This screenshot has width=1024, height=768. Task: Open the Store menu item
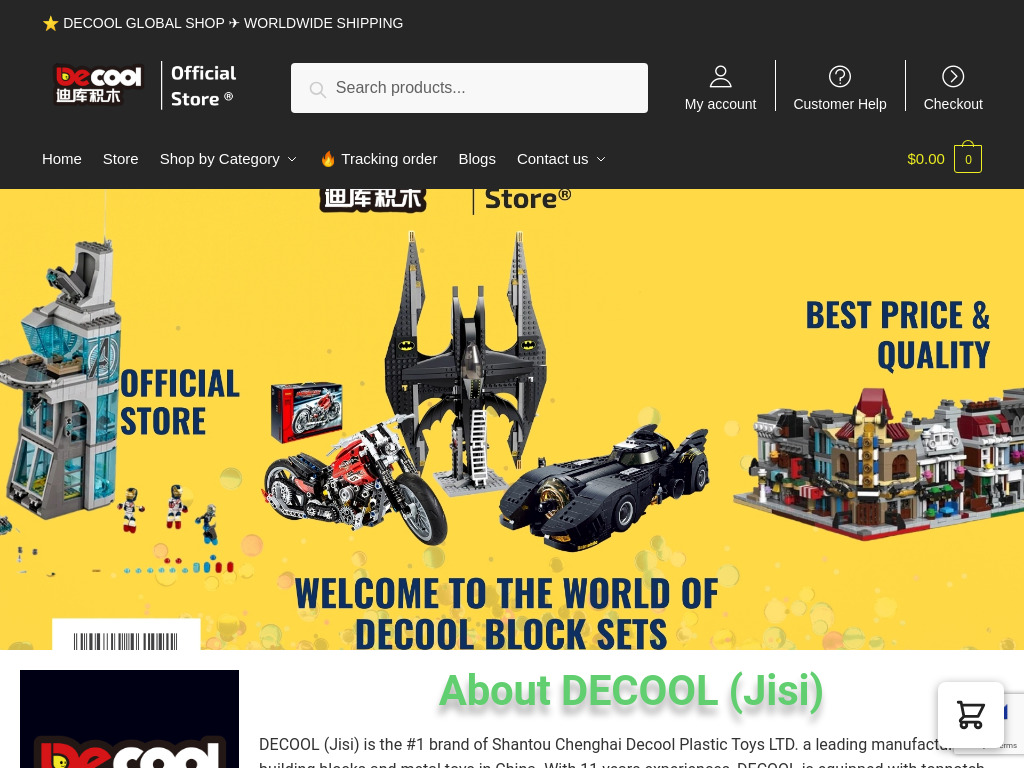coord(121,159)
